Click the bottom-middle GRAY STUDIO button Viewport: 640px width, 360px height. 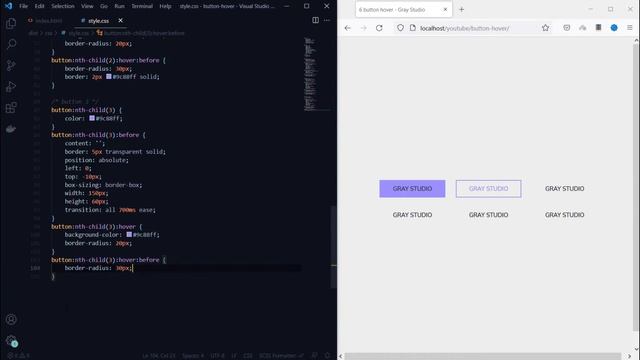pyautogui.click(x=489, y=215)
